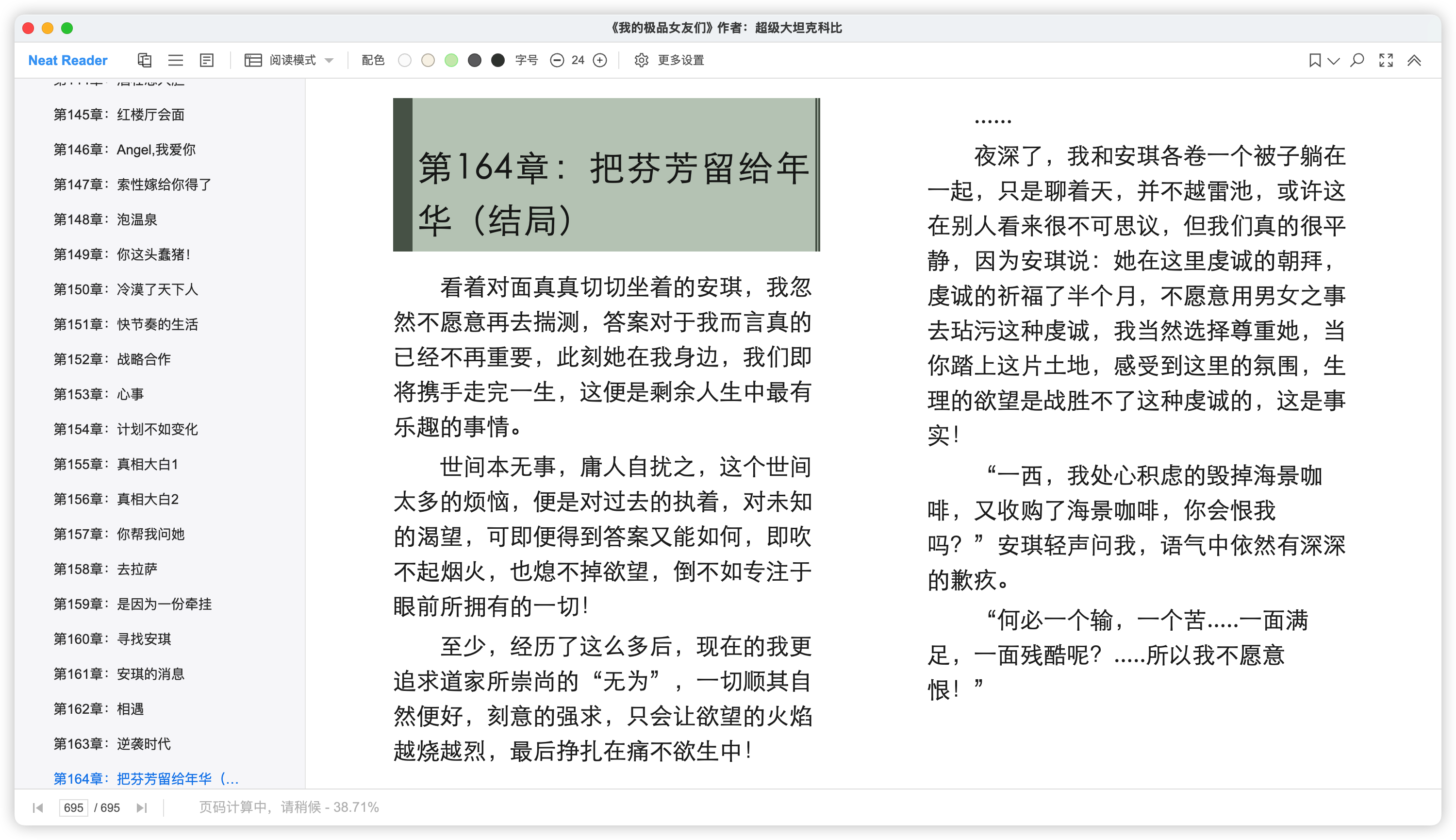The image size is (1456, 840).
Task: Go to the first page
Action: pos(38,807)
